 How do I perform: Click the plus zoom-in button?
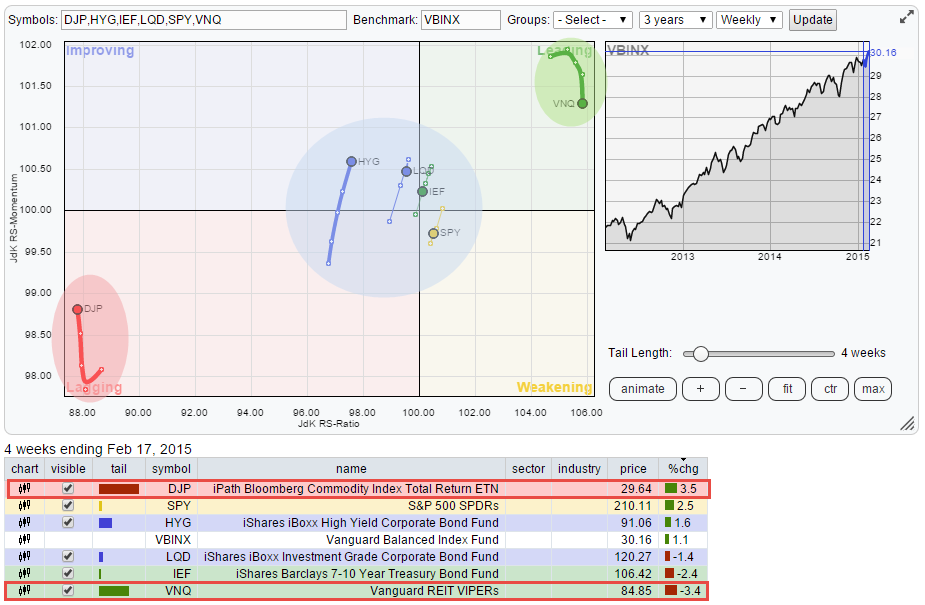click(700, 389)
